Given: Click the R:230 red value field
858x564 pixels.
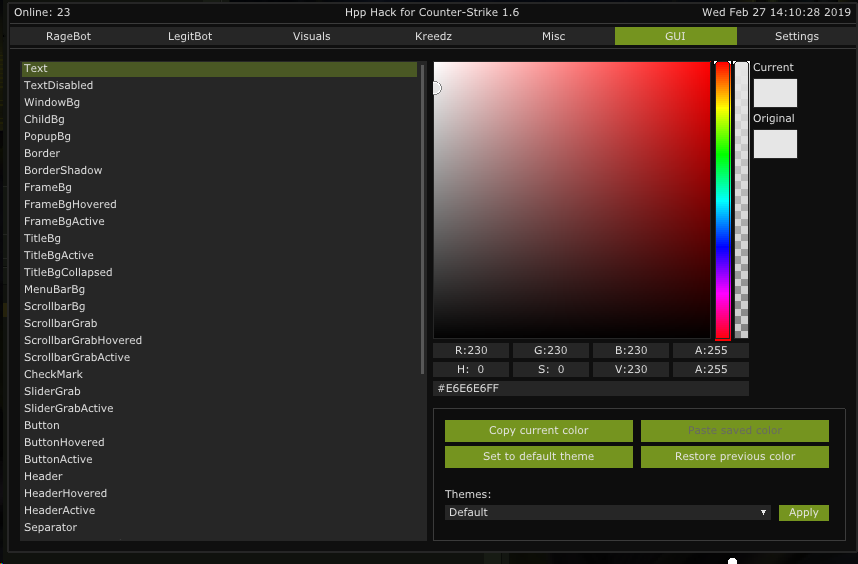Looking at the screenshot, I should [x=471, y=351].
